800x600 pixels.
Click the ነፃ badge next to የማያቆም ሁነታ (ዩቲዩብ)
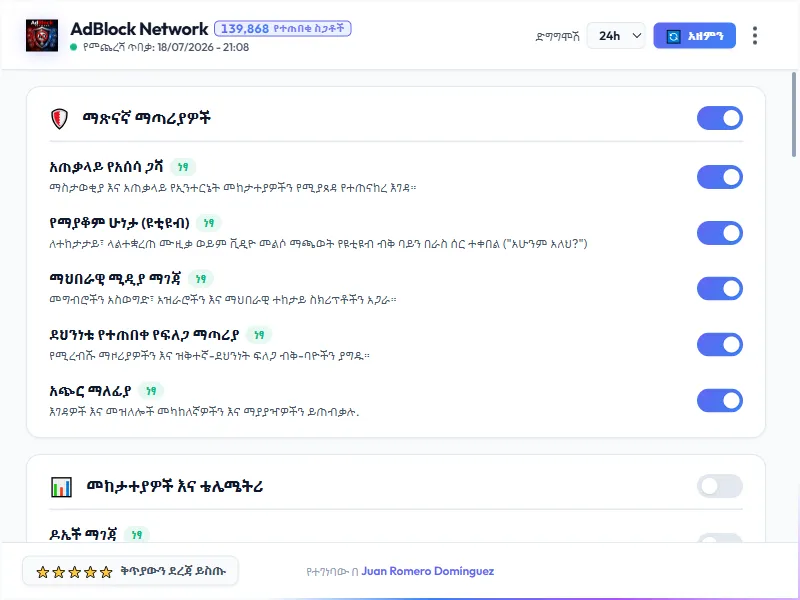(209, 223)
